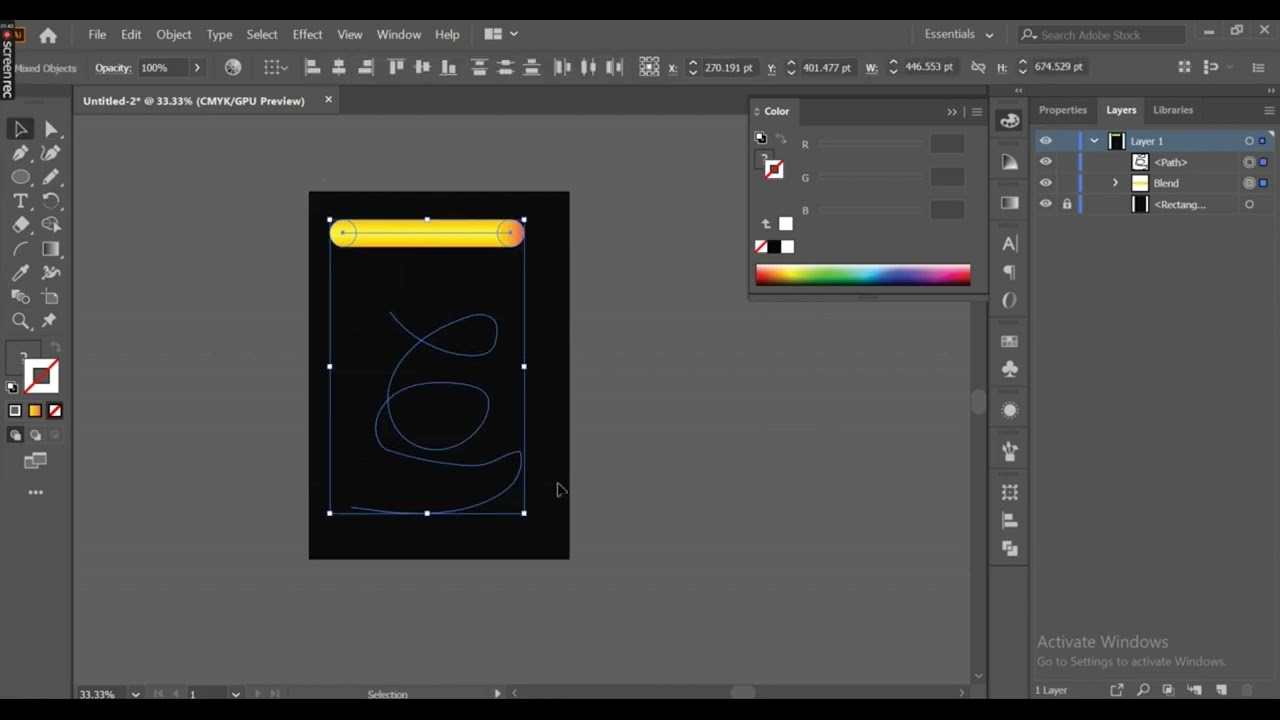This screenshot has height=720, width=1280.
Task: Click the Home icon
Action: tap(48, 35)
